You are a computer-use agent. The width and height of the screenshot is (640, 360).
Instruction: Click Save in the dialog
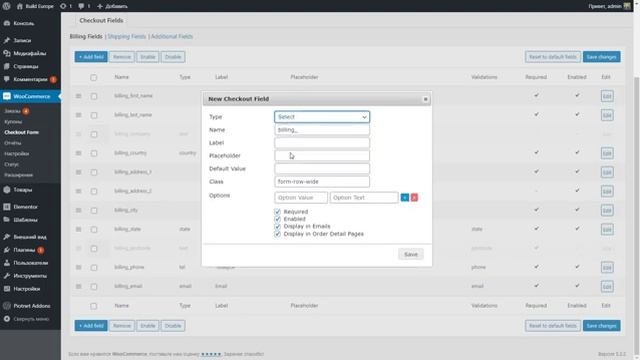(x=411, y=254)
